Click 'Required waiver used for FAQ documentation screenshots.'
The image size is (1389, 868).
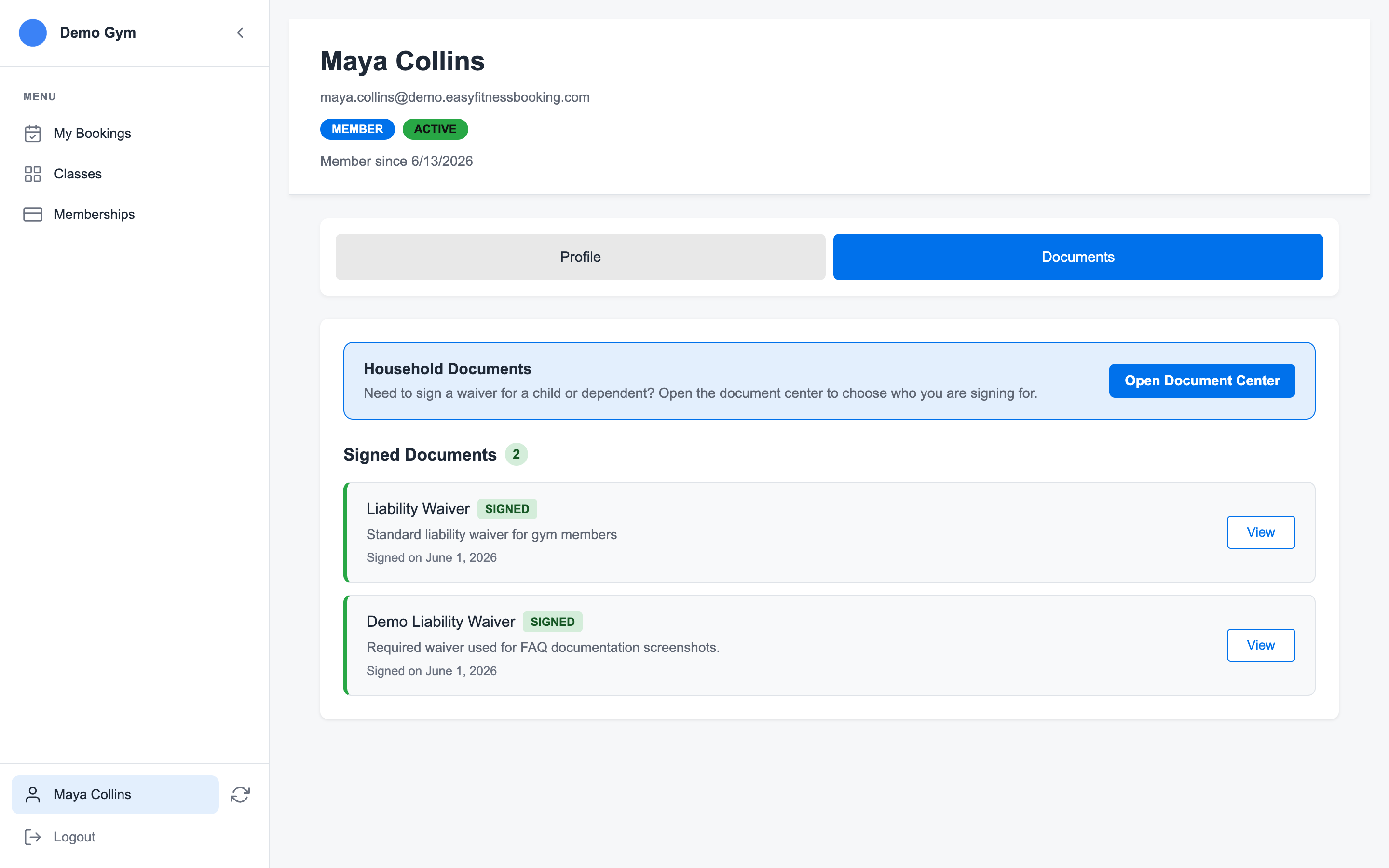[x=543, y=648]
